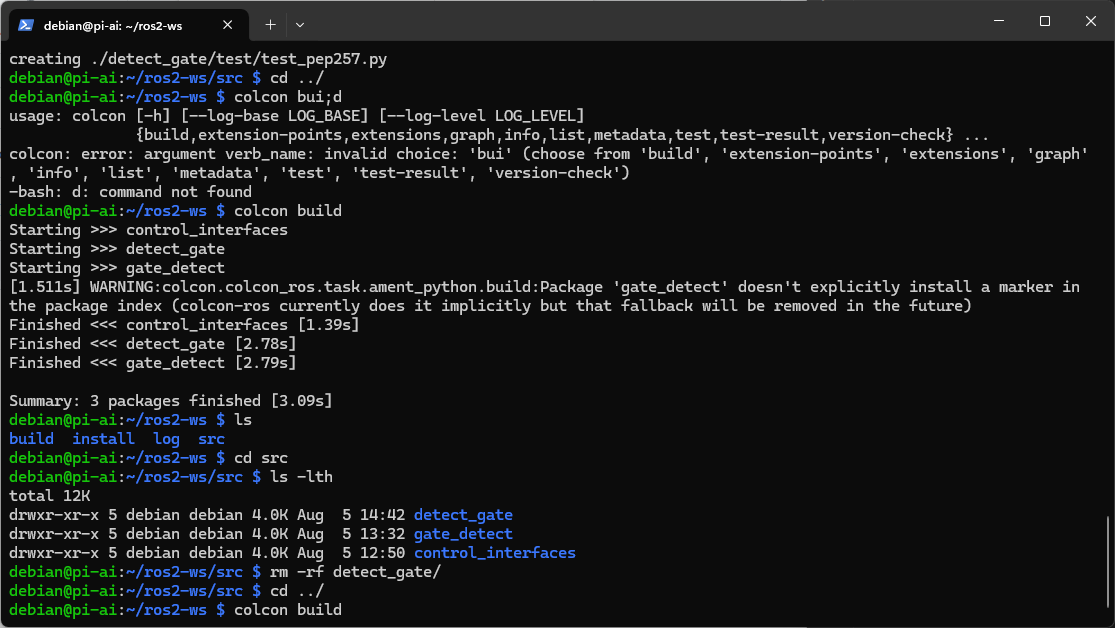The height and width of the screenshot is (628, 1115).
Task: Click the gate_detect directory in the listing
Action: [x=463, y=534]
